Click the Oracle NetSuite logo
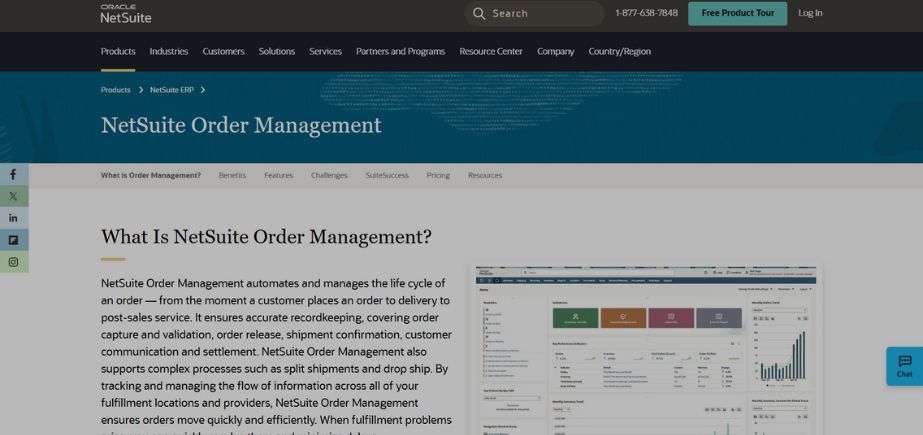Image resolution: width=923 pixels, height=435 pixels. pos(125,14)
